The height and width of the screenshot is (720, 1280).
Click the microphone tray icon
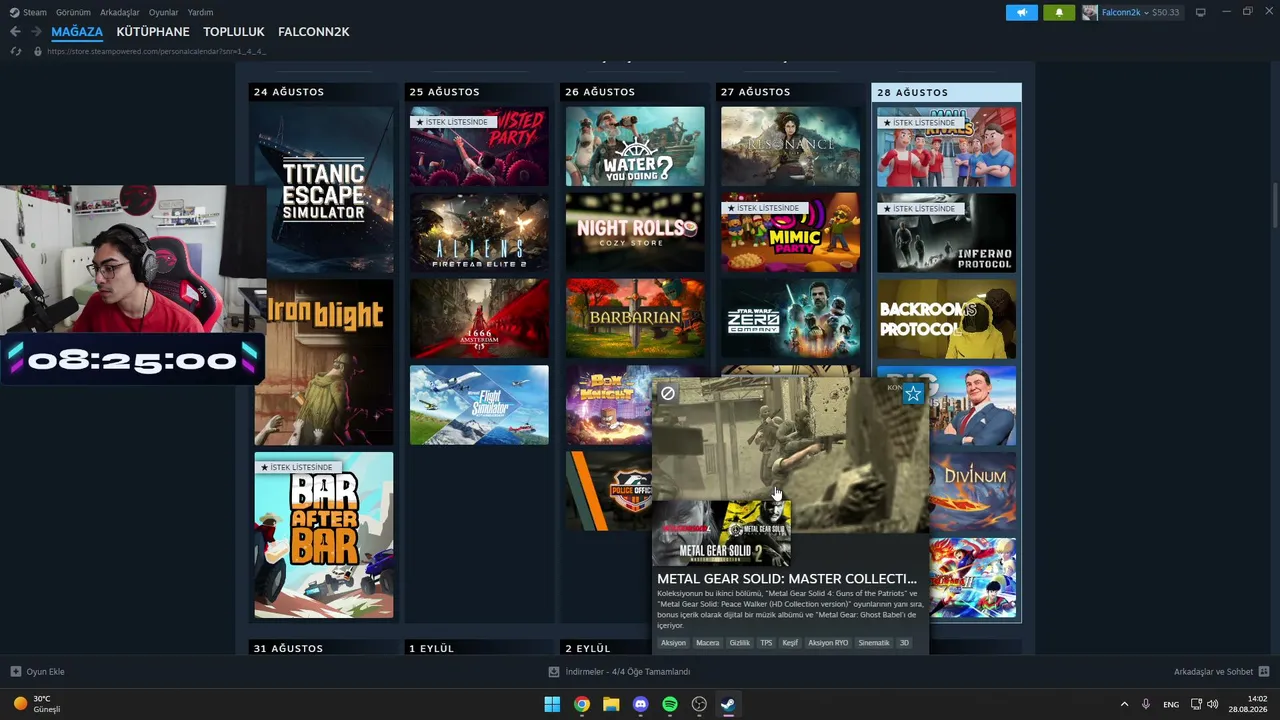coord(1146,704)
